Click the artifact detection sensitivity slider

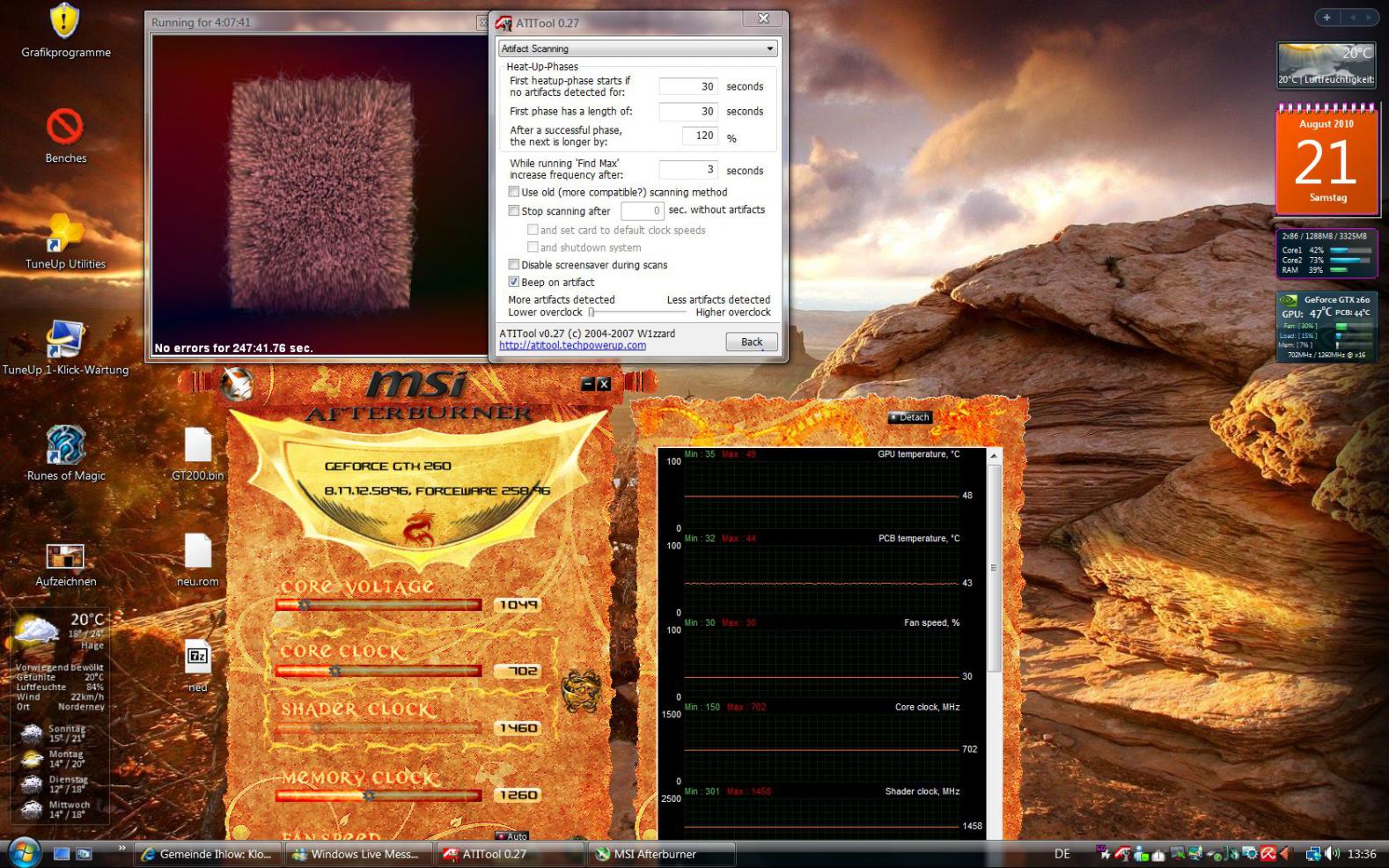coord(637,312)
